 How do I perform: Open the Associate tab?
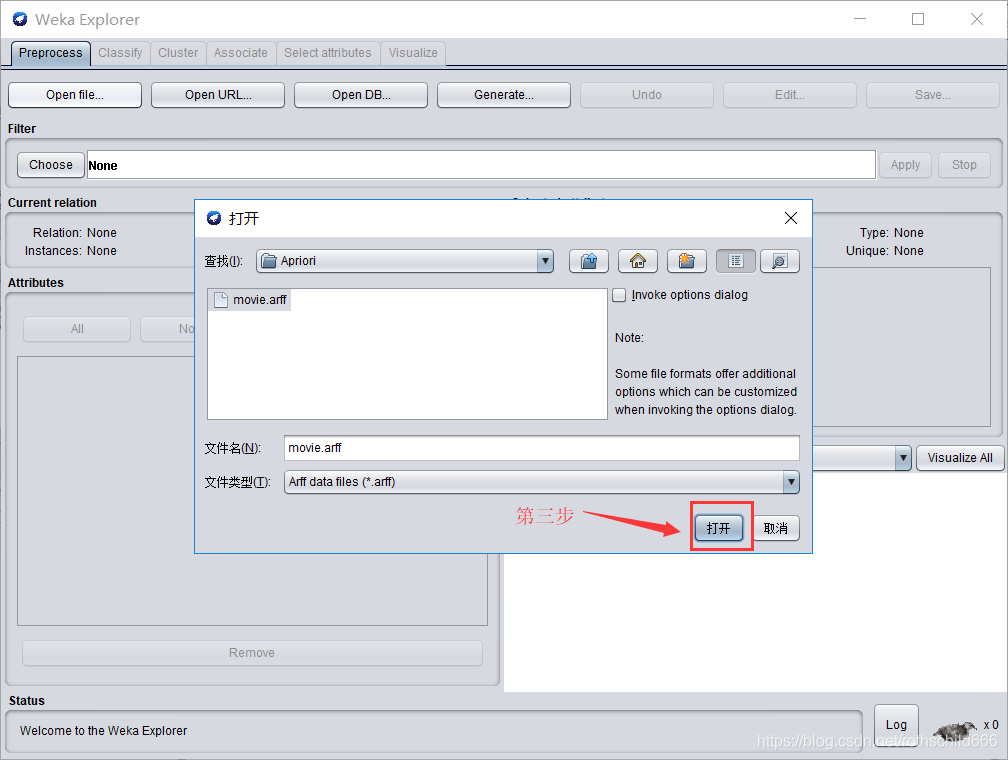[x=240, y=53]
